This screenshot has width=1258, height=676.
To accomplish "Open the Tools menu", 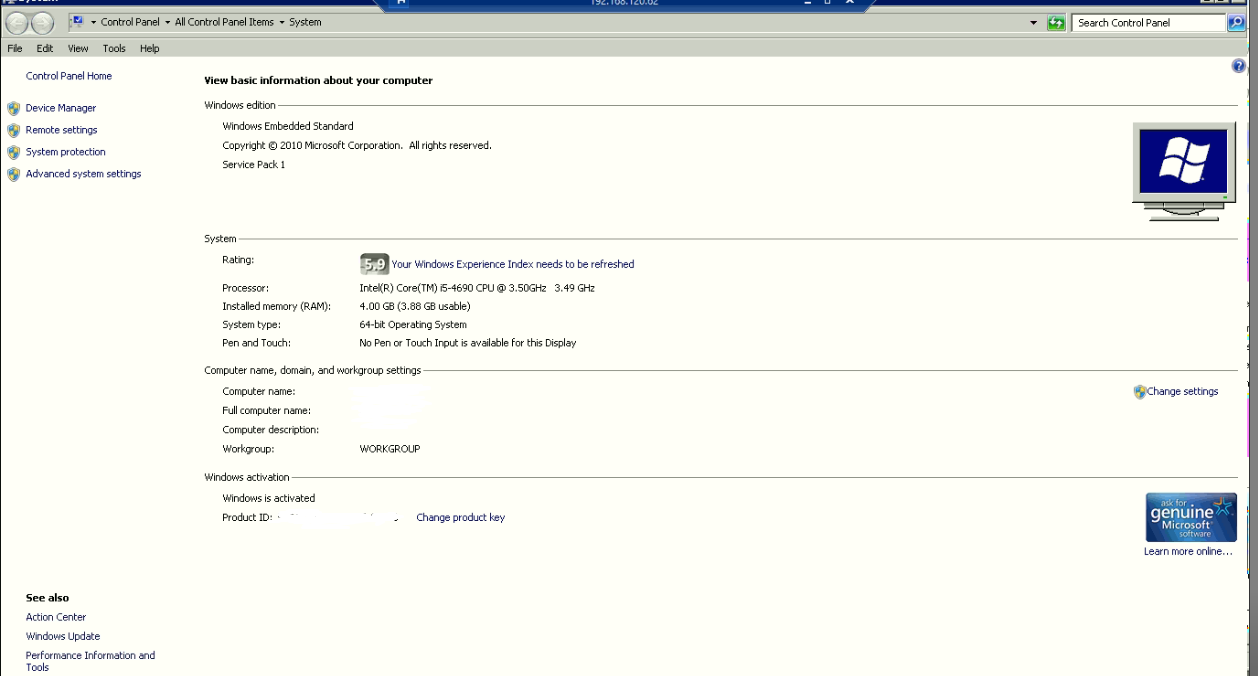I will pyautogui.click(x=114, y=48).
